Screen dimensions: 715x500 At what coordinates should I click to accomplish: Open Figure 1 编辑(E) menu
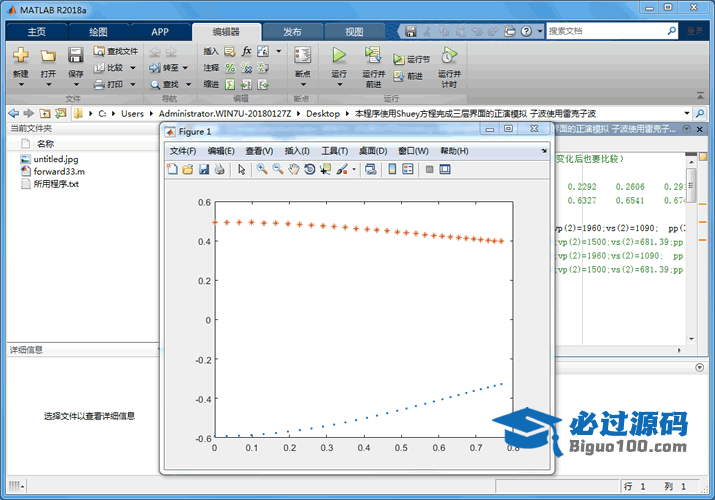pos(221,151)
